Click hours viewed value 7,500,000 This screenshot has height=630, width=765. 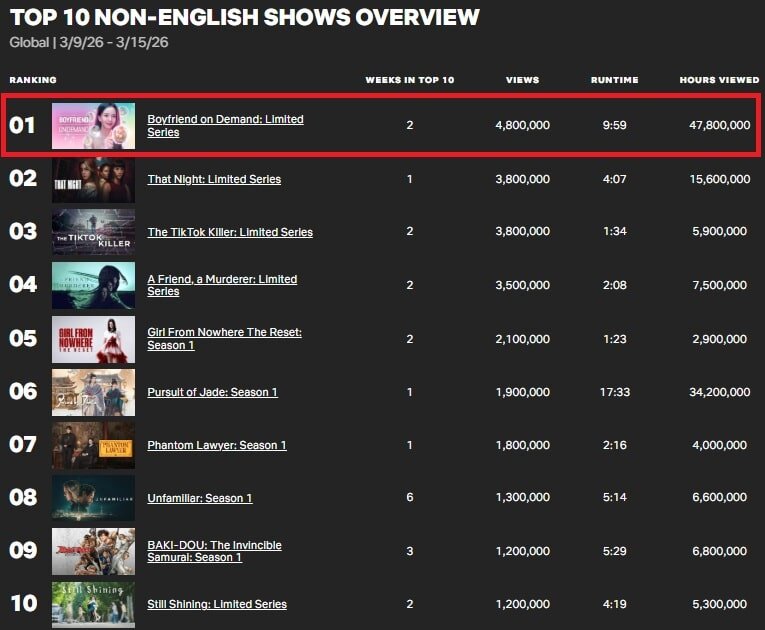coord(720,285)
